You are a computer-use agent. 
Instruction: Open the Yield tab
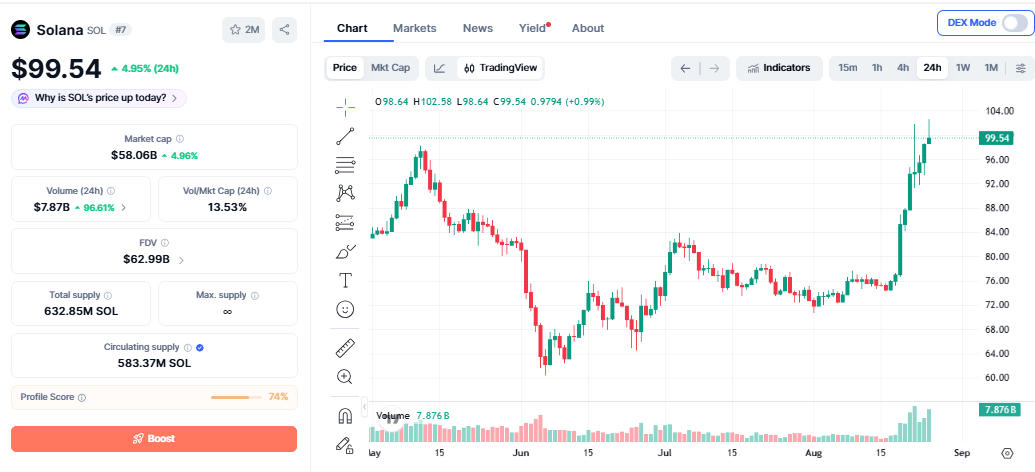(x=532, y=28)
